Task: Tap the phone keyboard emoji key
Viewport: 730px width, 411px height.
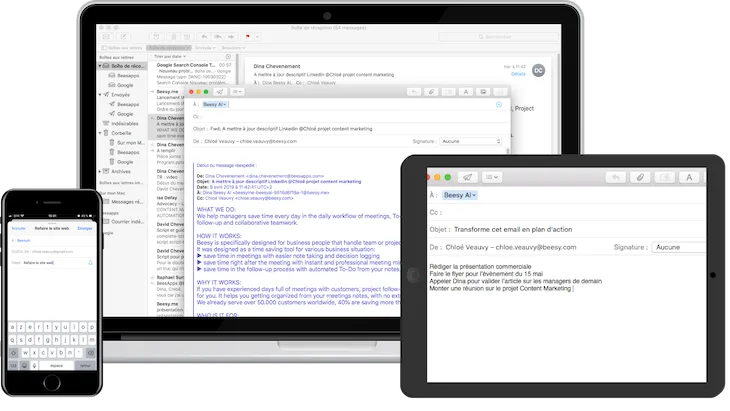Action: (x=24, y=366)
